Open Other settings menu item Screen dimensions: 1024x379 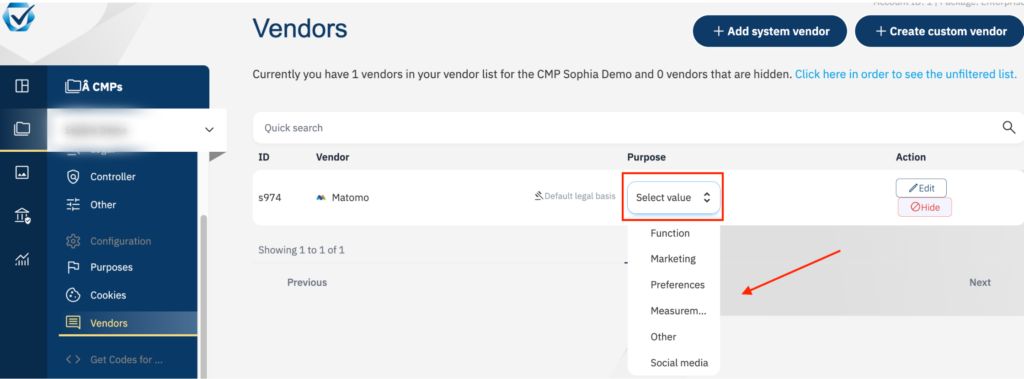[103, 205]
